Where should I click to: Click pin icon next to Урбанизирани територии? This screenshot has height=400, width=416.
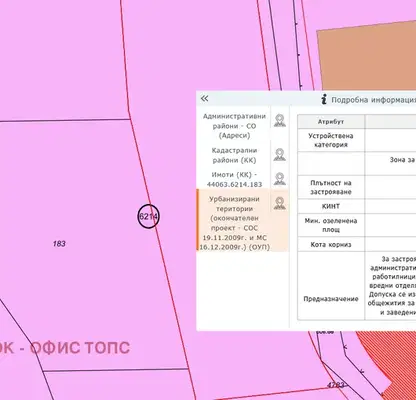(x=280, y=203)
